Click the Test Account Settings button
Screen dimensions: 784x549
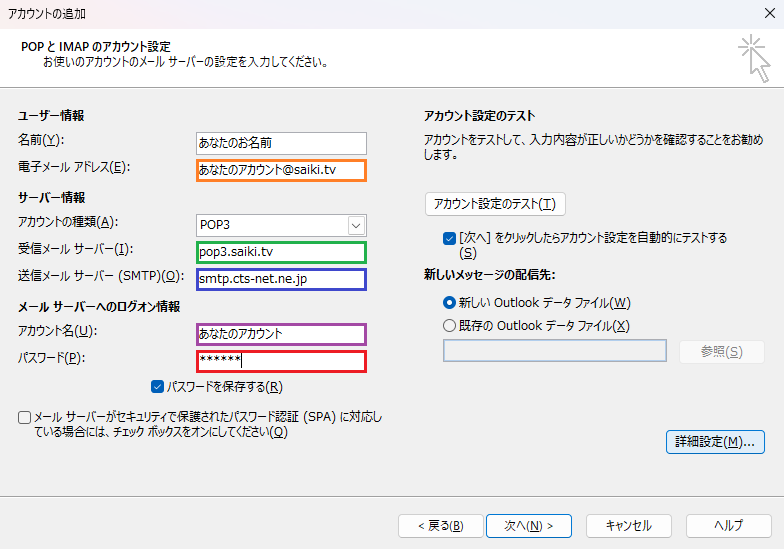(x=496, y=204)
